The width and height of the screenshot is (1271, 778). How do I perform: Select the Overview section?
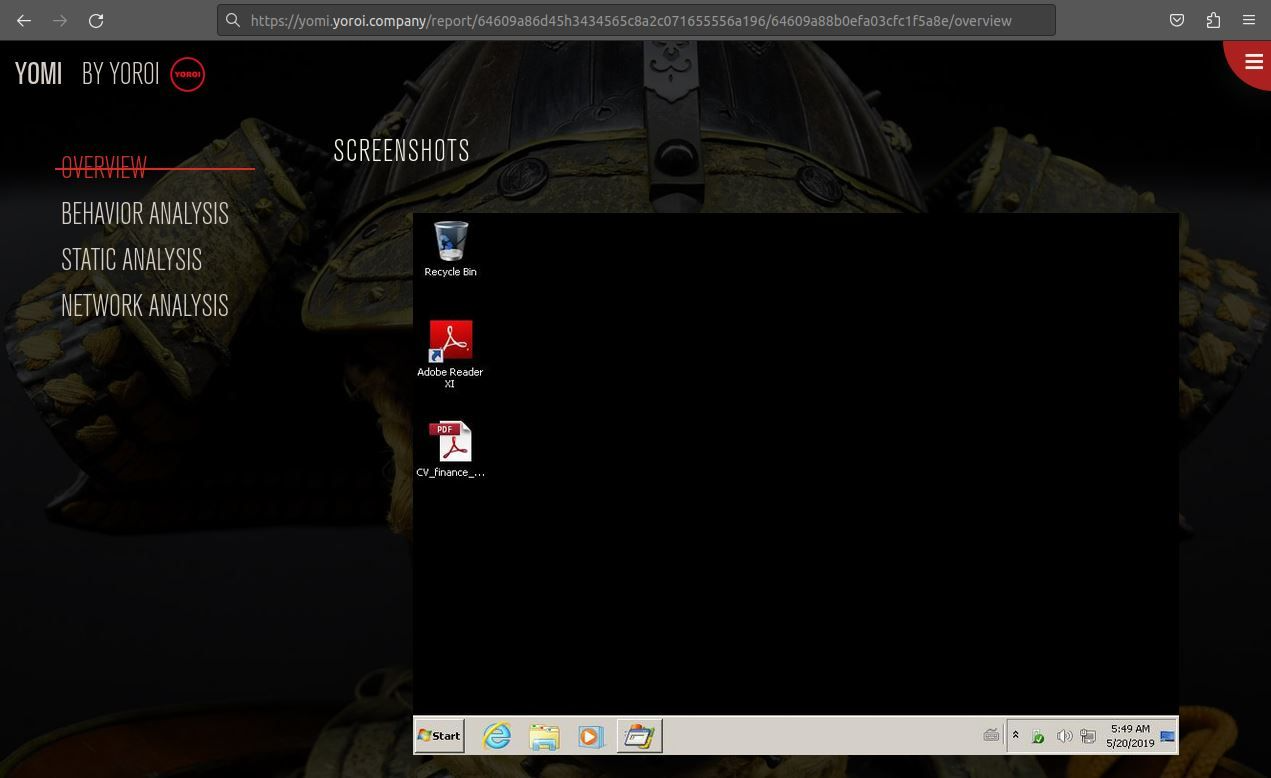(104, 167)
